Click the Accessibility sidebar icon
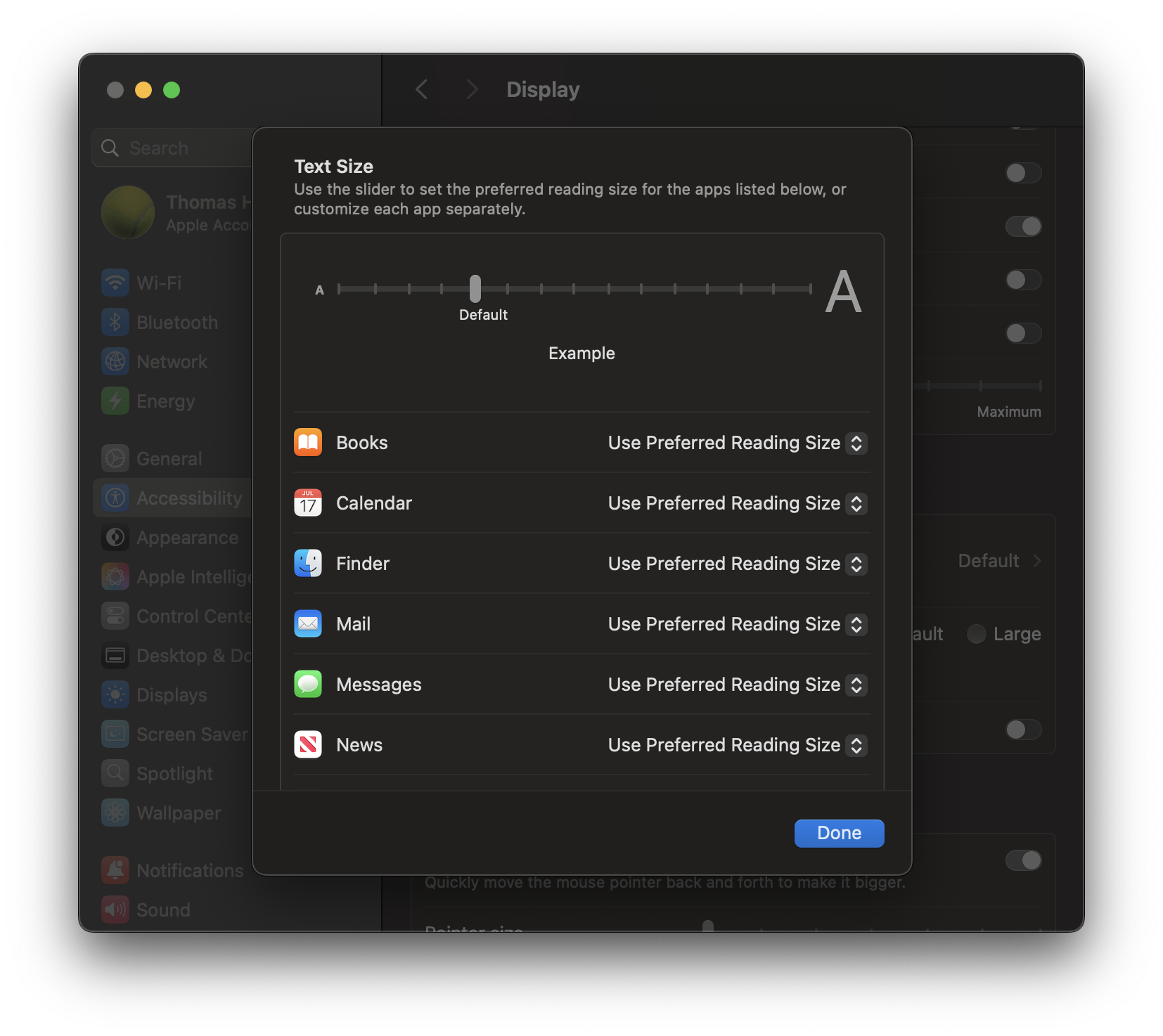The width and height of the screenshot is (1163, 1036). pos(115,498)
